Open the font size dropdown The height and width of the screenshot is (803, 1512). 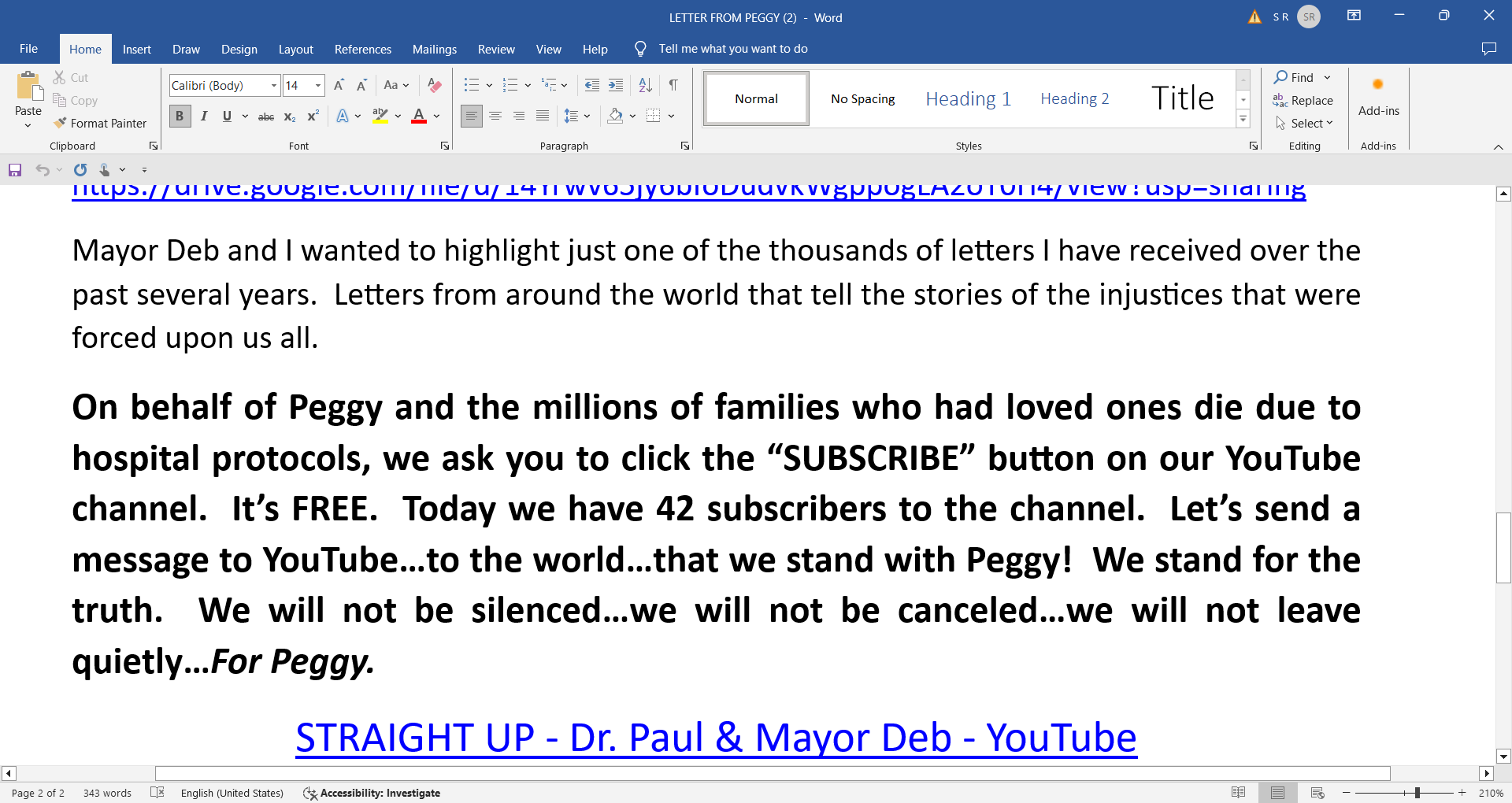pyautogui.click(x=318, y=85)
